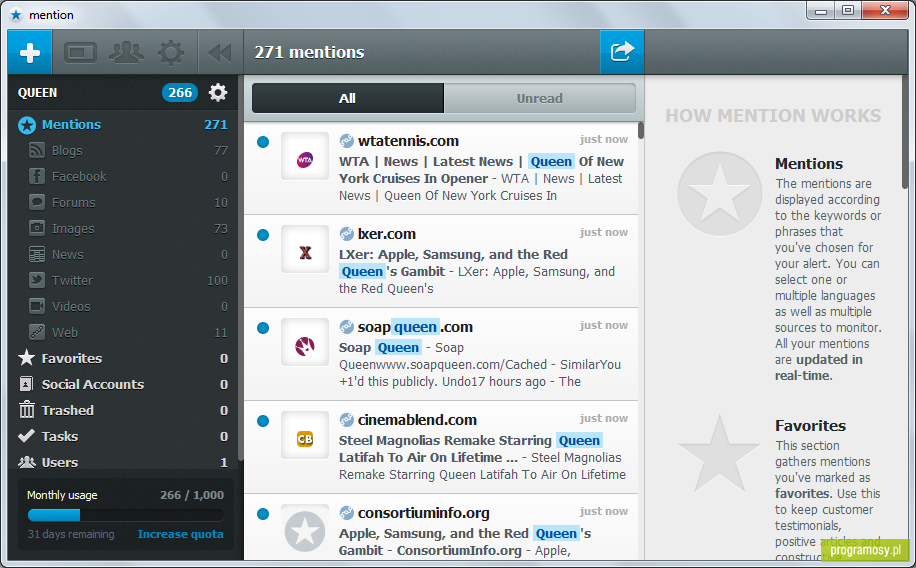Open settings gear in top toolbar
This screenshot has height=568, width=916.
click(171, 53)
